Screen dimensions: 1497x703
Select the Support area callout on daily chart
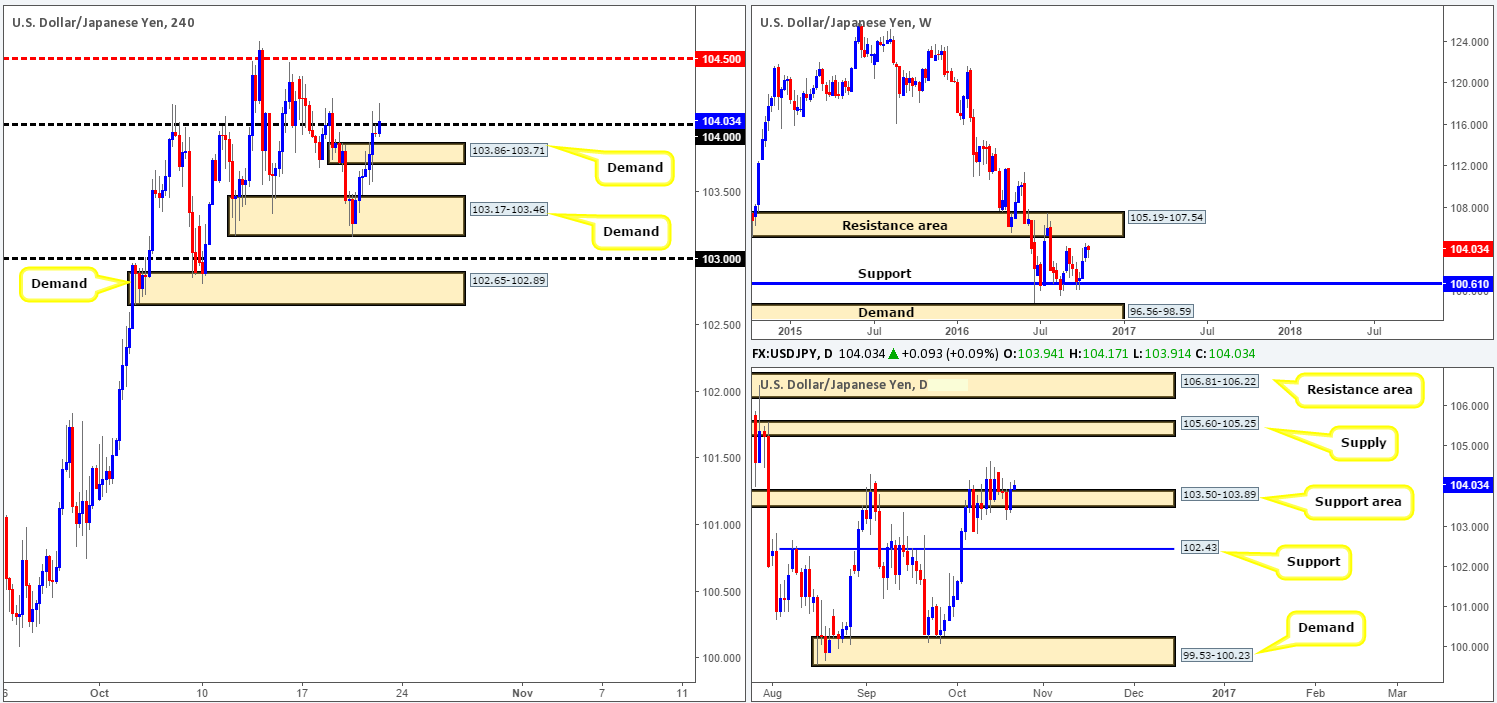click(x=1358, y=501)
